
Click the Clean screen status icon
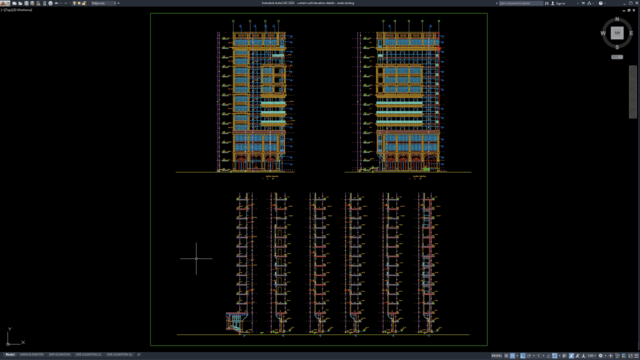click(x=631, y=356)
